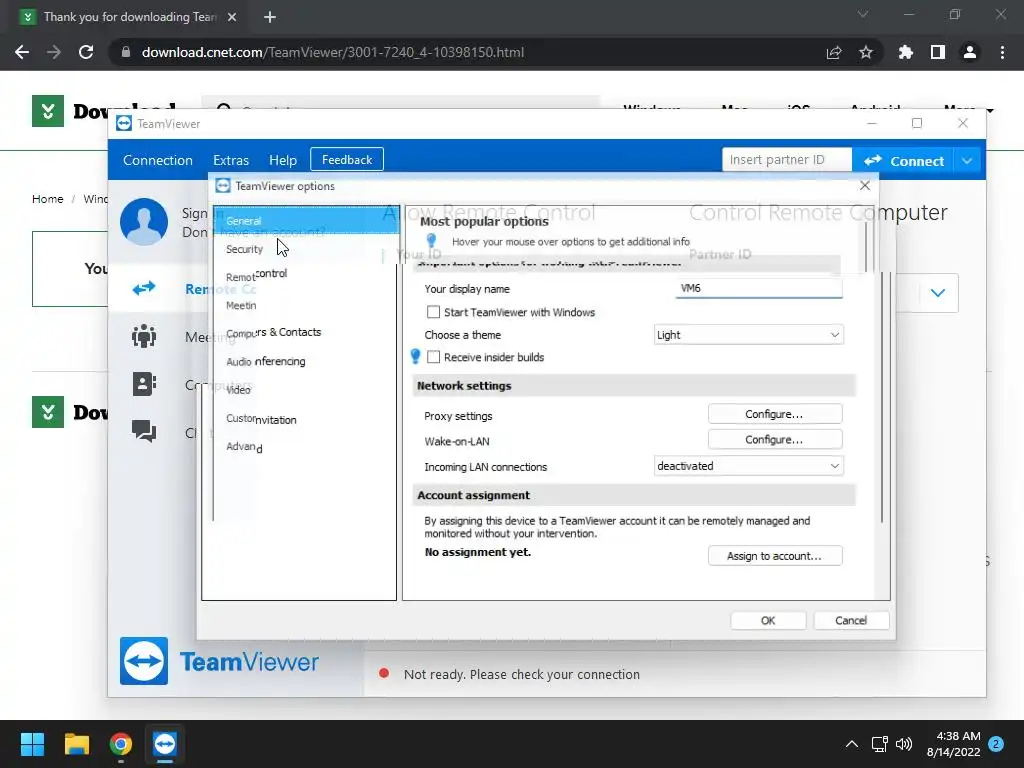Enable Start TeamViewer with Windows checkbox
1024x768 pixels.
[x=433, y=312]
